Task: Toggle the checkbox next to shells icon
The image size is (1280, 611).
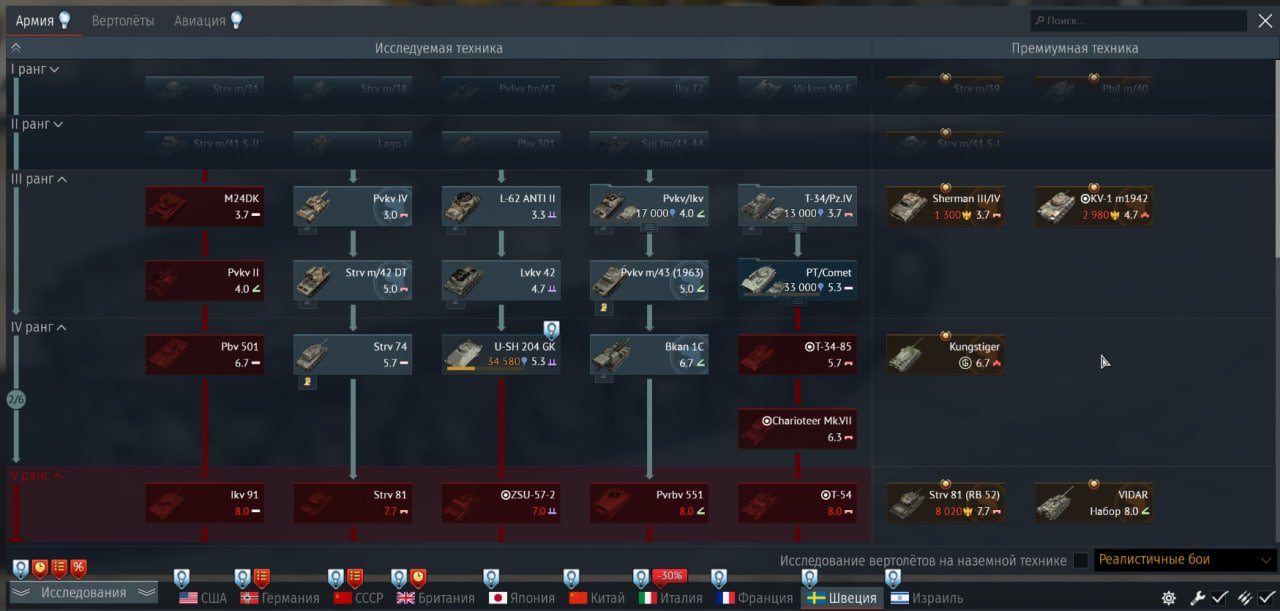Action: (1267, 598)
